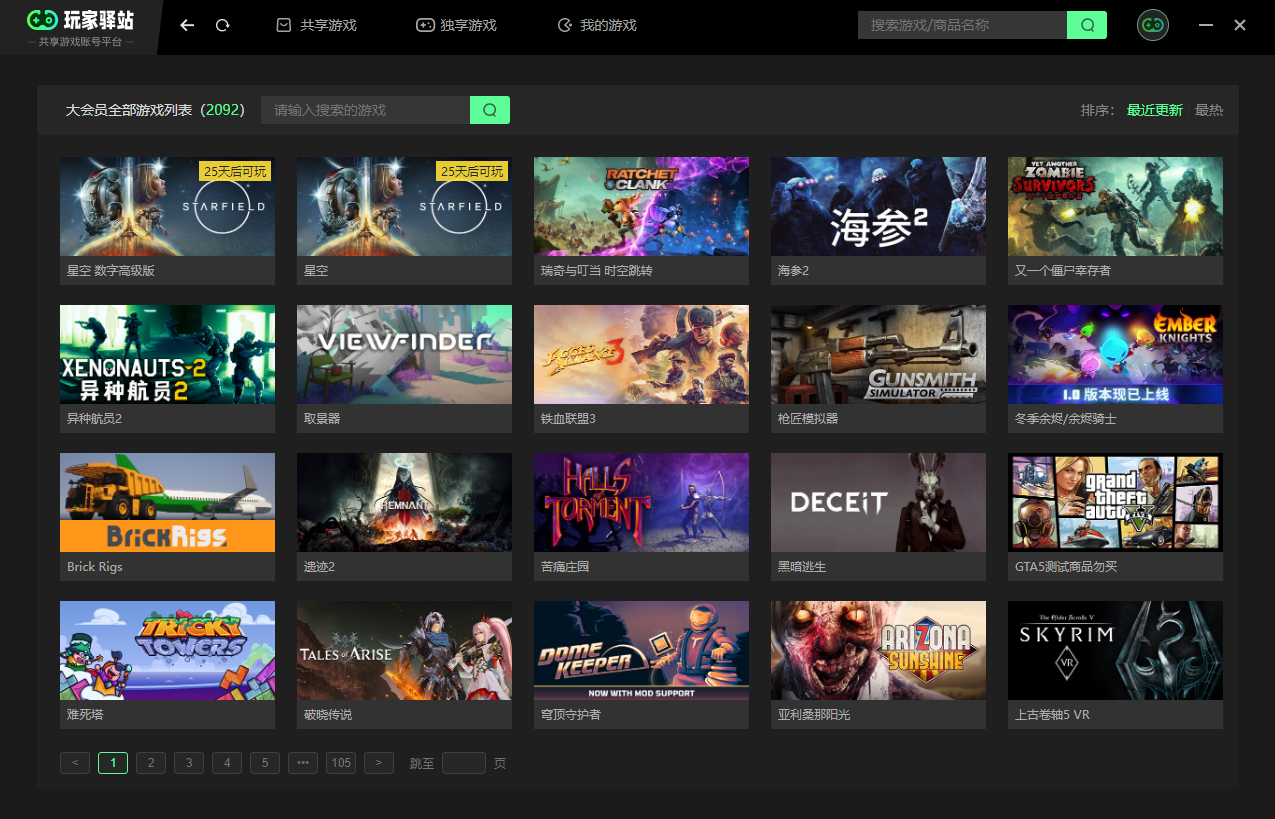Viewport: 1275px width, 819px height.
Task: Go to the previous page arrow
Action: tap(75, 763)
